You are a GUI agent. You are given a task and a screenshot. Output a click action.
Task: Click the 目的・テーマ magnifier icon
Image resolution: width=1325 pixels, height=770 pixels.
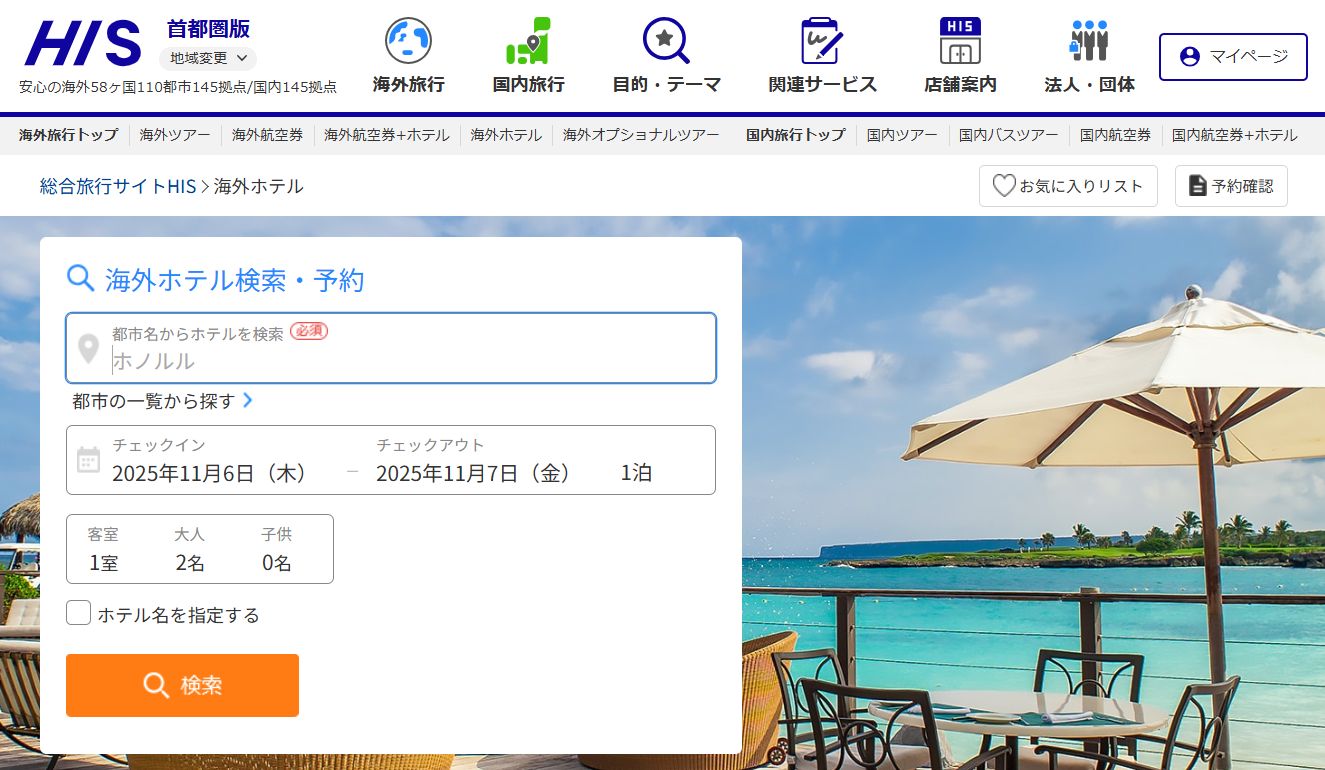[666, 41]
